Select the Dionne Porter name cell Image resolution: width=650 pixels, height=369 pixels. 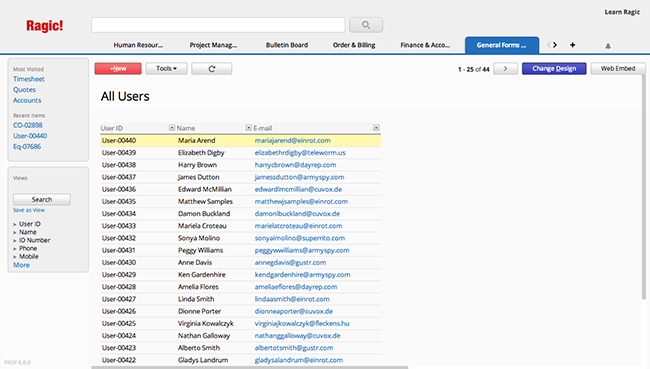[x=199, y=311]
